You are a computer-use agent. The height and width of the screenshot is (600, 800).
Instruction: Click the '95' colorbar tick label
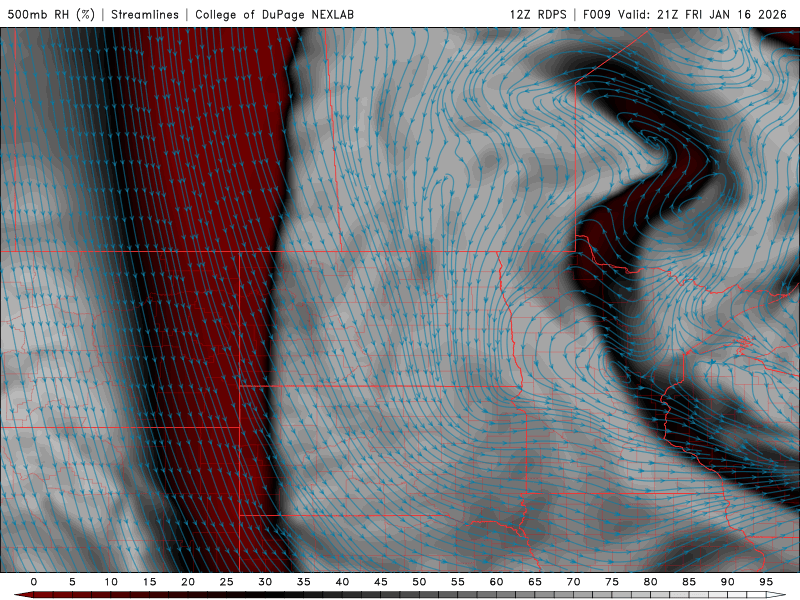tap(766, 582)
